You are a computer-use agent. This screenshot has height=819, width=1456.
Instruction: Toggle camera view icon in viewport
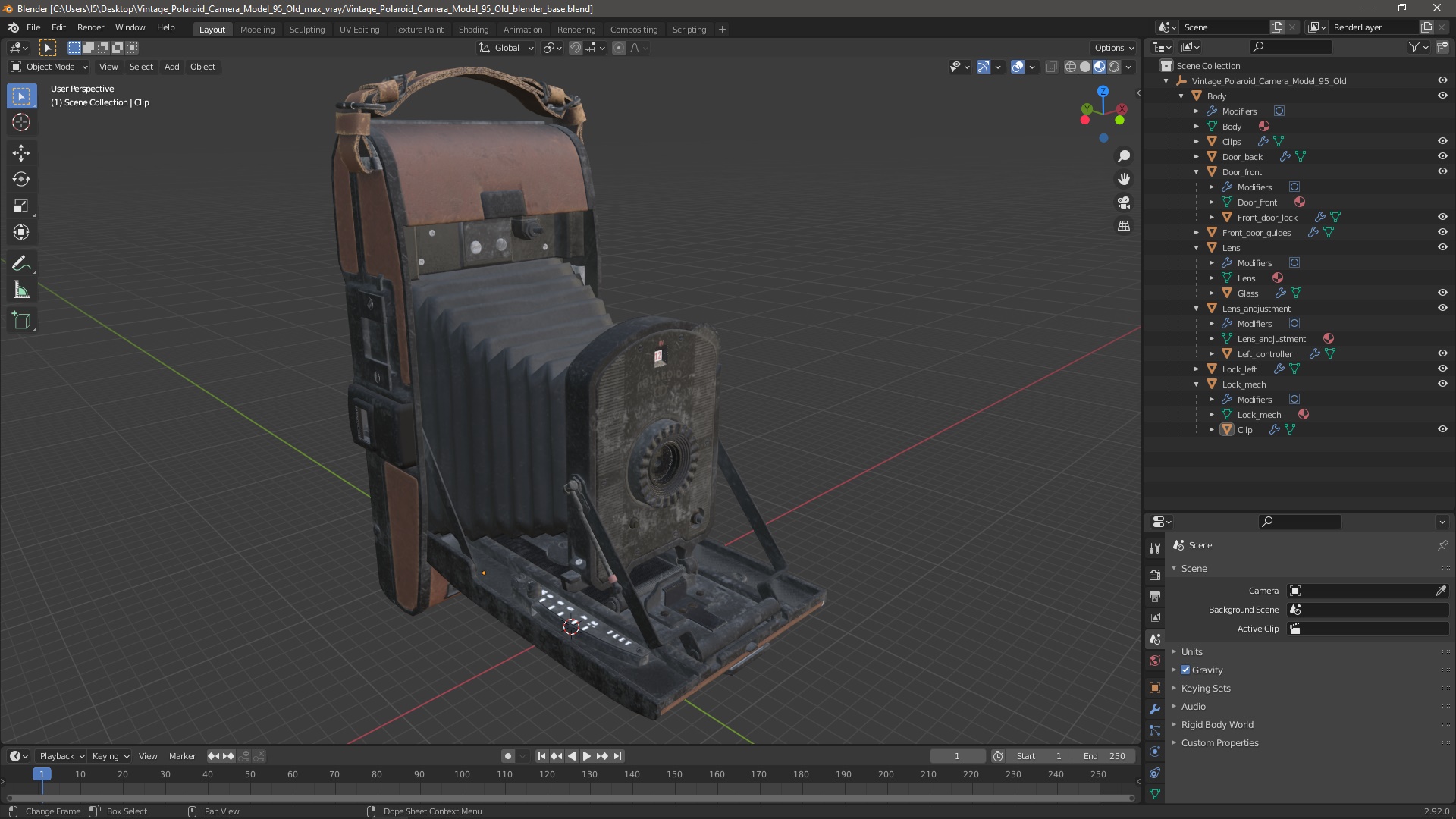pyautogui.click(x=1124, y=202)
